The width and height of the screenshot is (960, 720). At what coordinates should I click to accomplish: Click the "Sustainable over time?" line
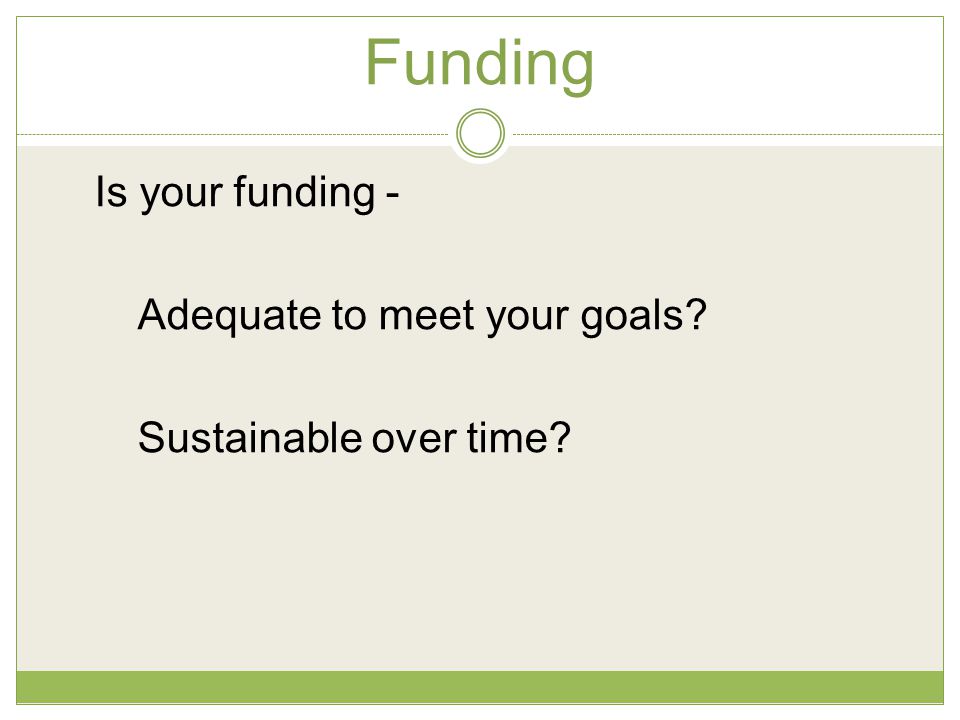[354, 438]
